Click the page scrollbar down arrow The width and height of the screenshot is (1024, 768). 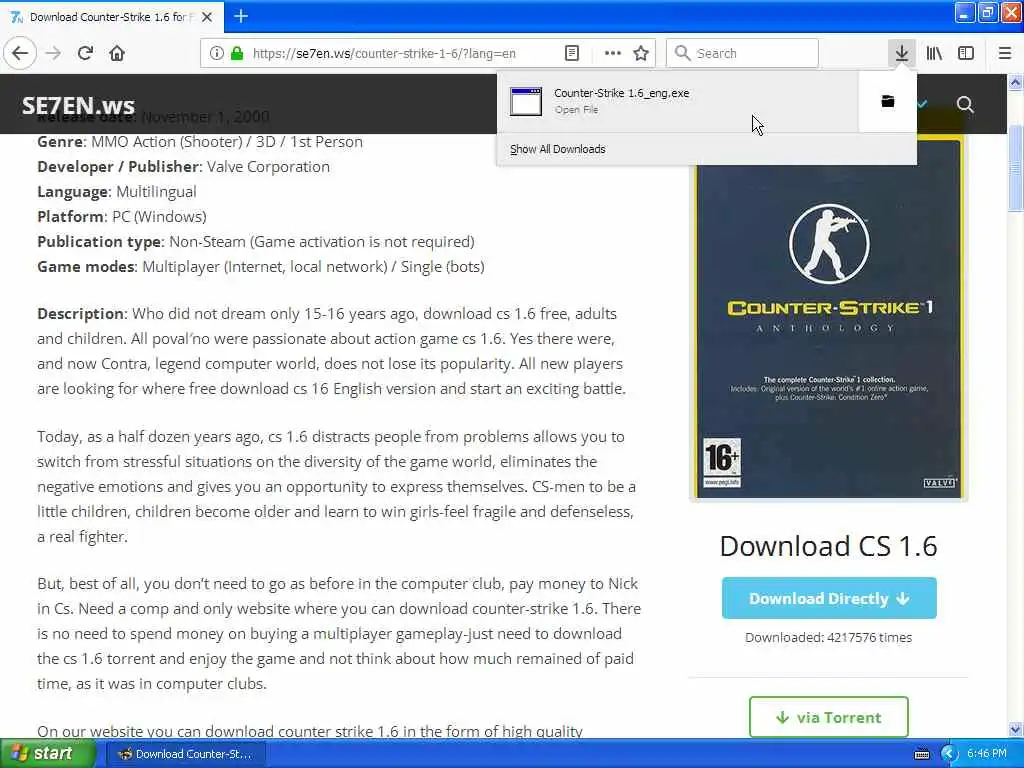coord(1016,729)
